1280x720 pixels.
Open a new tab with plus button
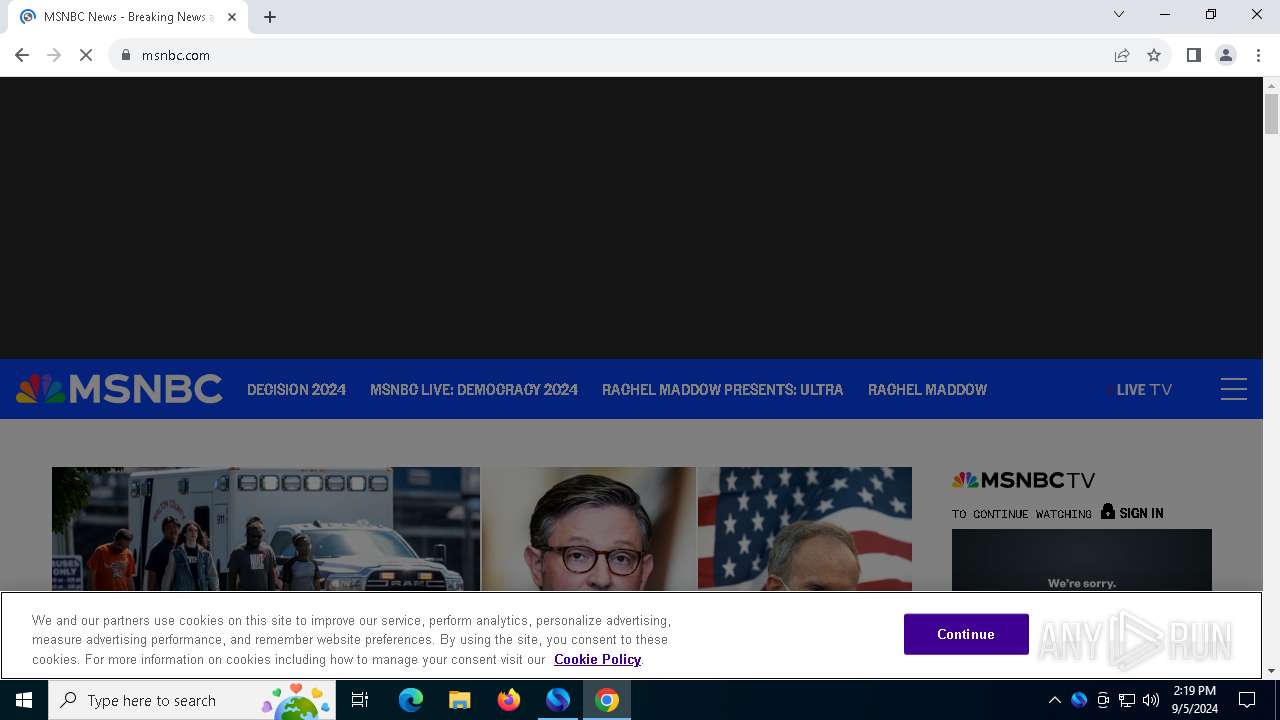pyautogui.click(x=270, y=17)
